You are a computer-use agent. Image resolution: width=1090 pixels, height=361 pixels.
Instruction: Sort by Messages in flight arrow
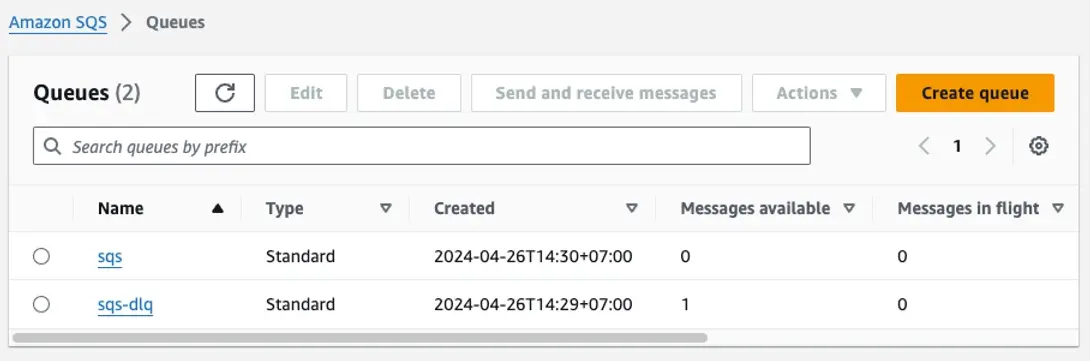(1058, 208)
